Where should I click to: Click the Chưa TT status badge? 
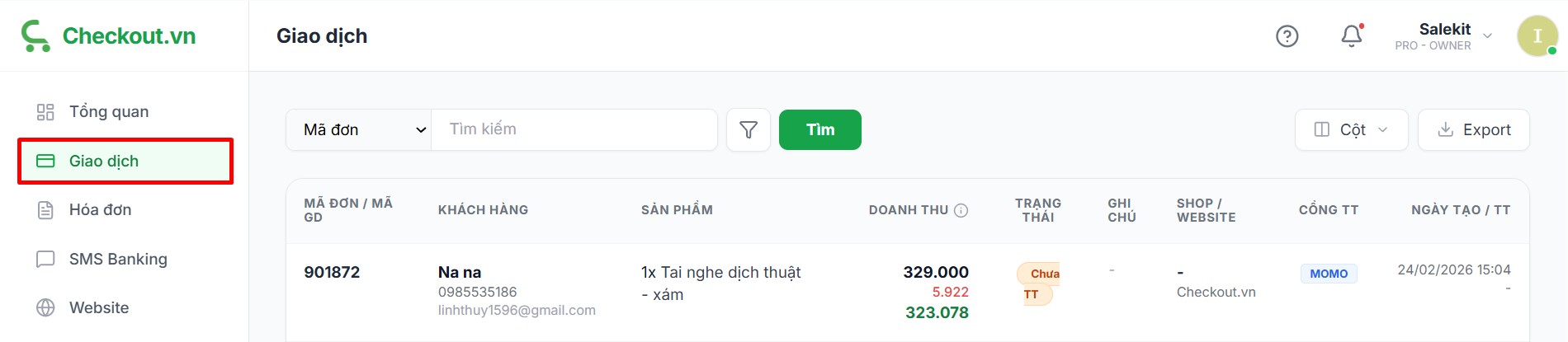1037,283
